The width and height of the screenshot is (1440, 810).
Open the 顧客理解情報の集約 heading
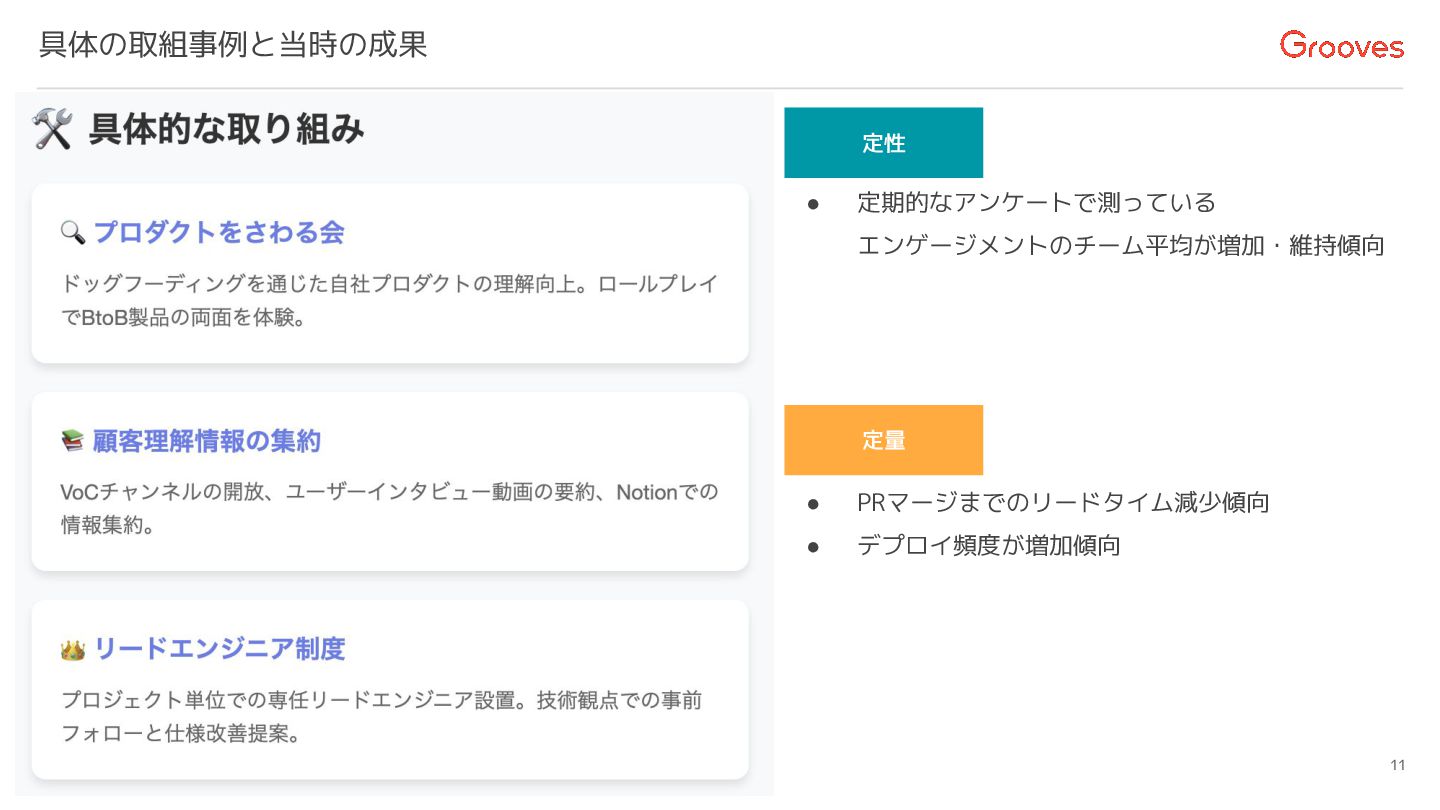(x=207, y=441)
